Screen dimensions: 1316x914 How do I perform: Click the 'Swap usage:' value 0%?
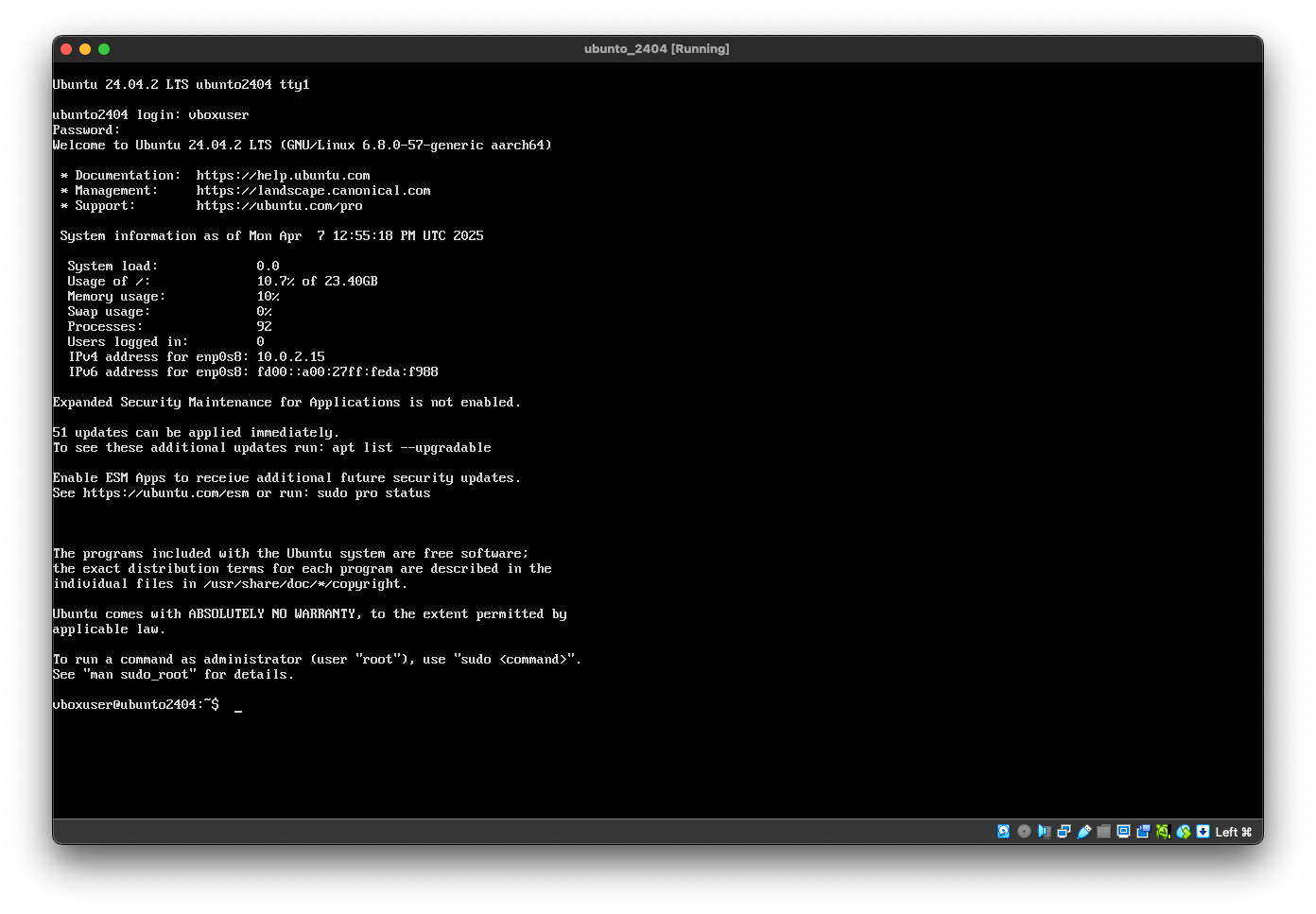(x=265, y=312)
